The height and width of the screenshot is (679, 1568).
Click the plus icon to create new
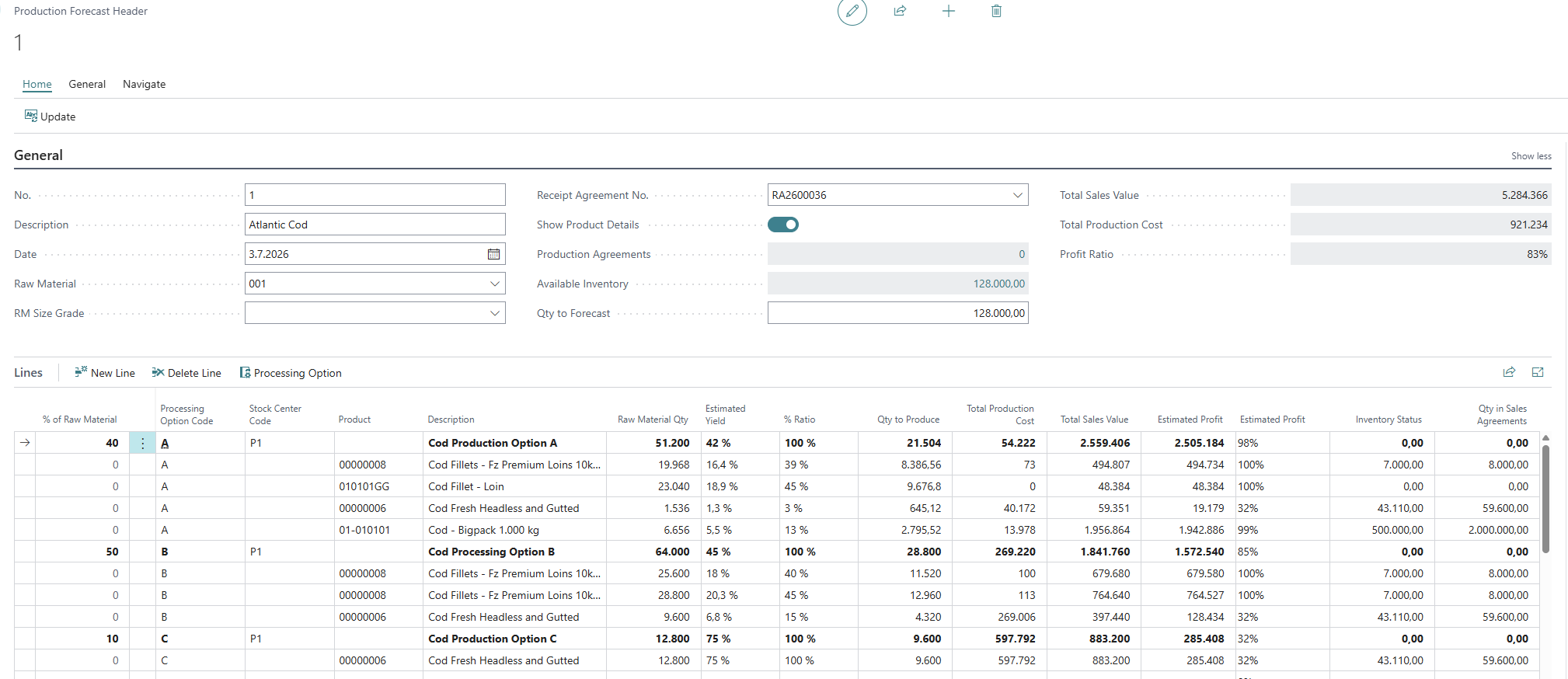(x=949, y=11)
